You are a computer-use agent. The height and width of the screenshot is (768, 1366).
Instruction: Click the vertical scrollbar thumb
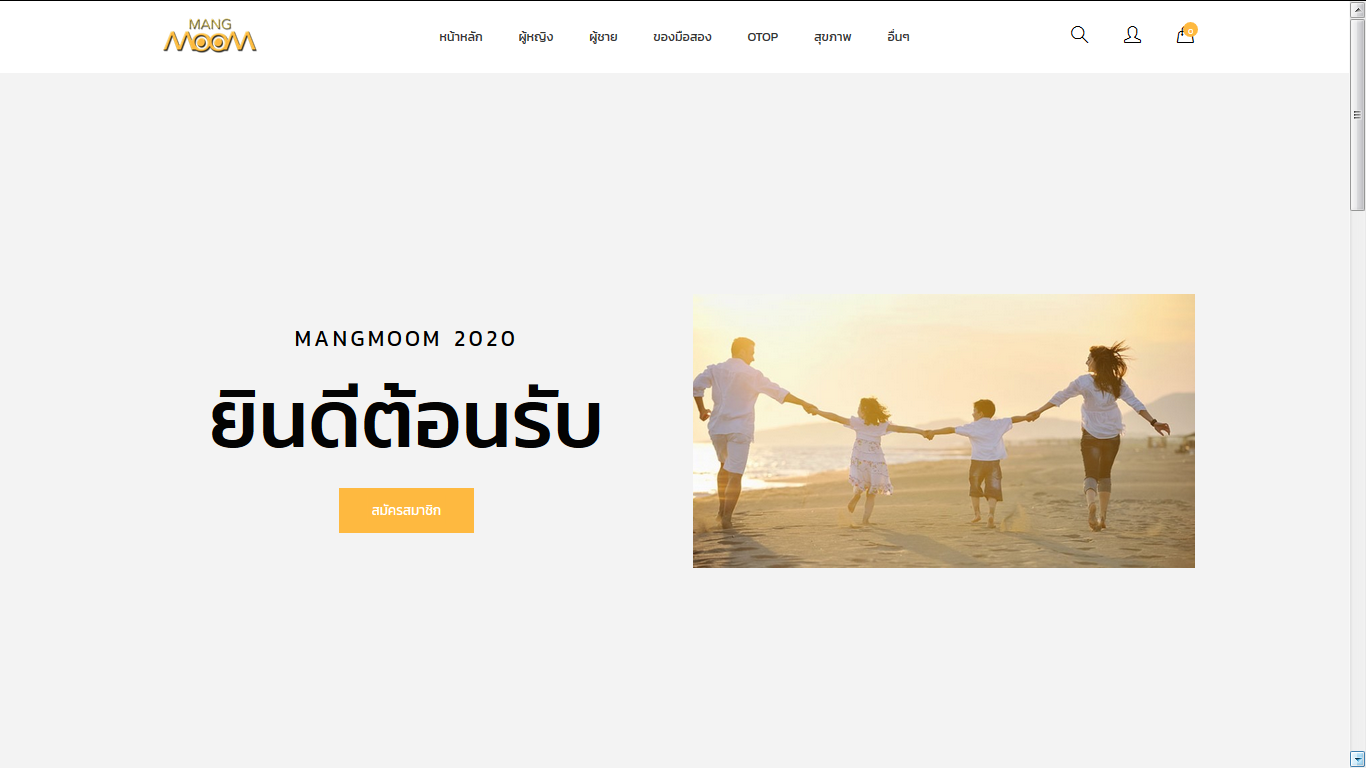click(1357, 114)
